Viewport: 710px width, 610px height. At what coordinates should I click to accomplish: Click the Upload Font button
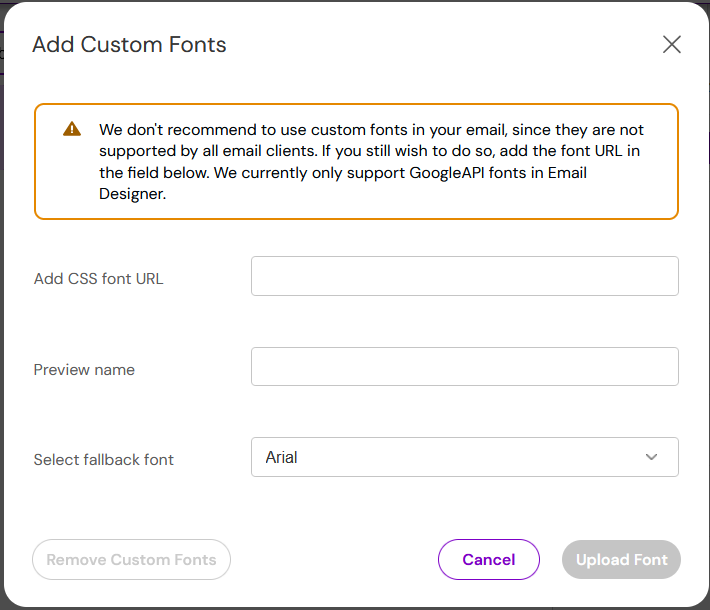click(621, 560)
